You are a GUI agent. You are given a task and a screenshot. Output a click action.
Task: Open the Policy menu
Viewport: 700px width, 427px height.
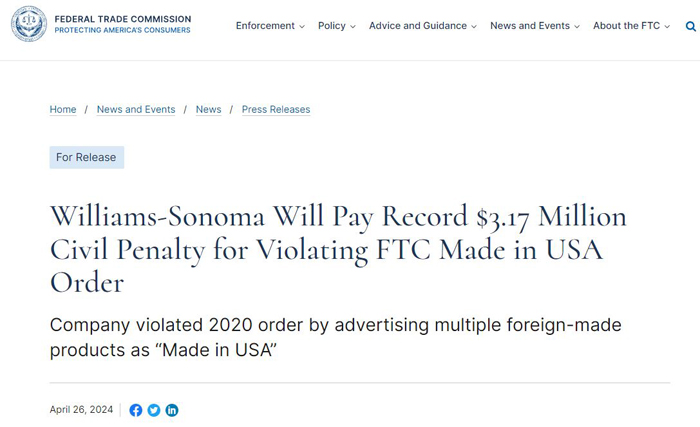(332, 26)
